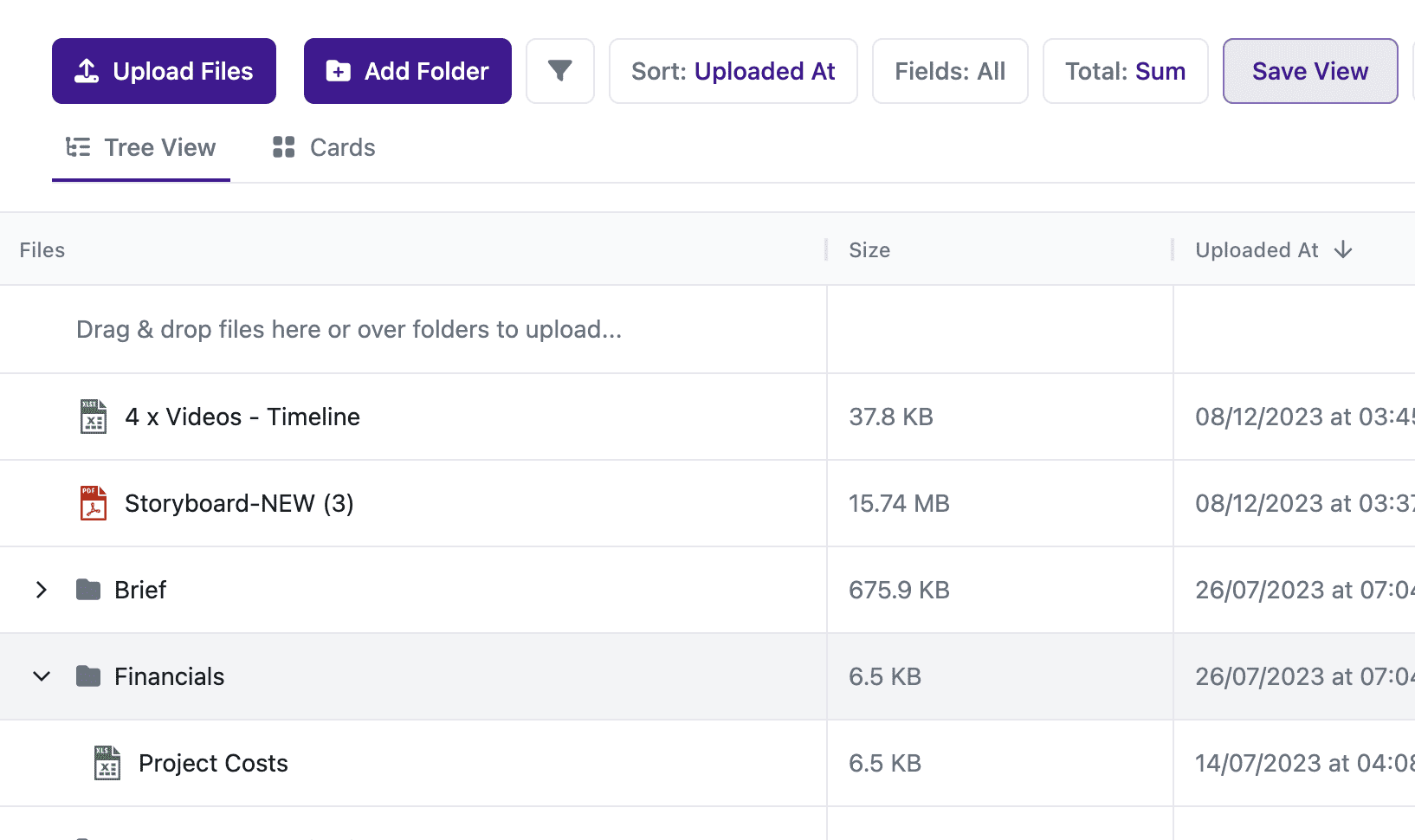Switch to the Tree View tab
The width and height of the screenshot is (1415, 840).
pyautogui.click(x=141, y=148)
